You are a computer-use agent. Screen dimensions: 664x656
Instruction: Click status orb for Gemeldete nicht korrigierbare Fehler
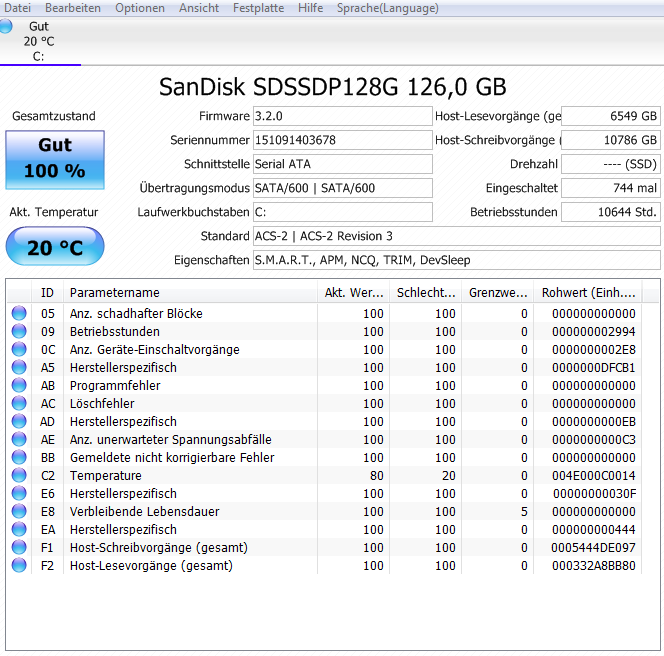coord(19,457)
